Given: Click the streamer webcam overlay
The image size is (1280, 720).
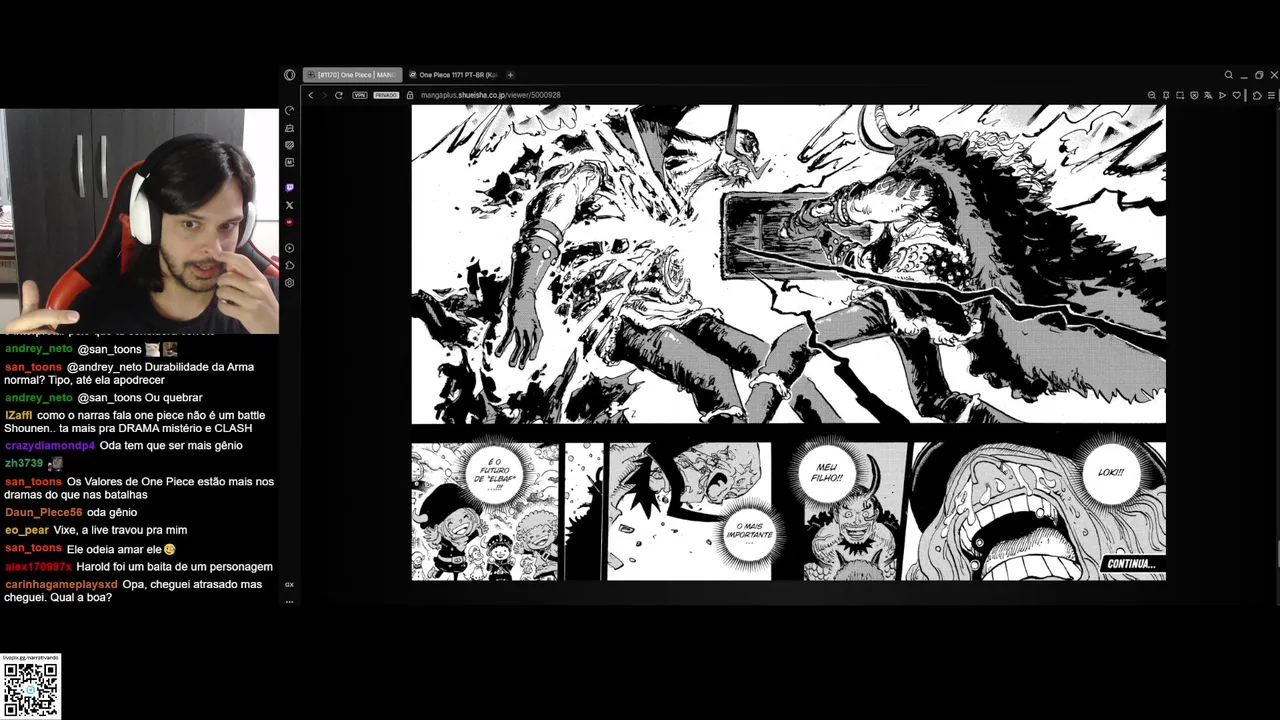Looking at the screenshot, I should (x=139, y=221).
